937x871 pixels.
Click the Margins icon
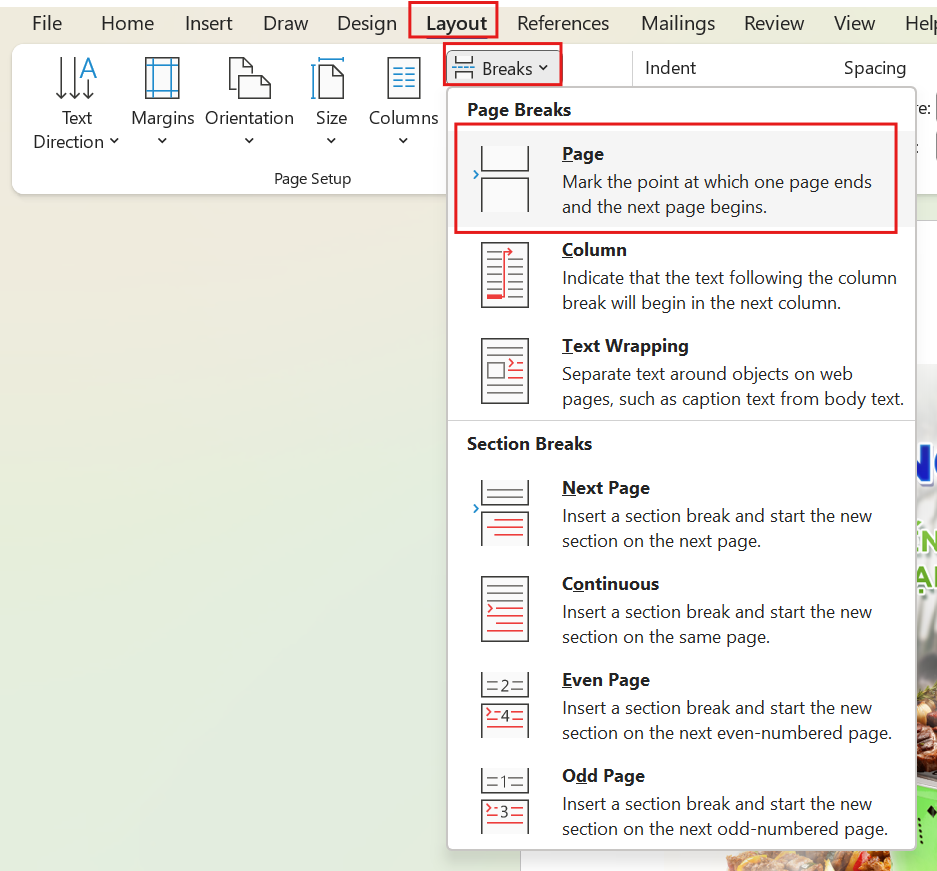[162, 78]
